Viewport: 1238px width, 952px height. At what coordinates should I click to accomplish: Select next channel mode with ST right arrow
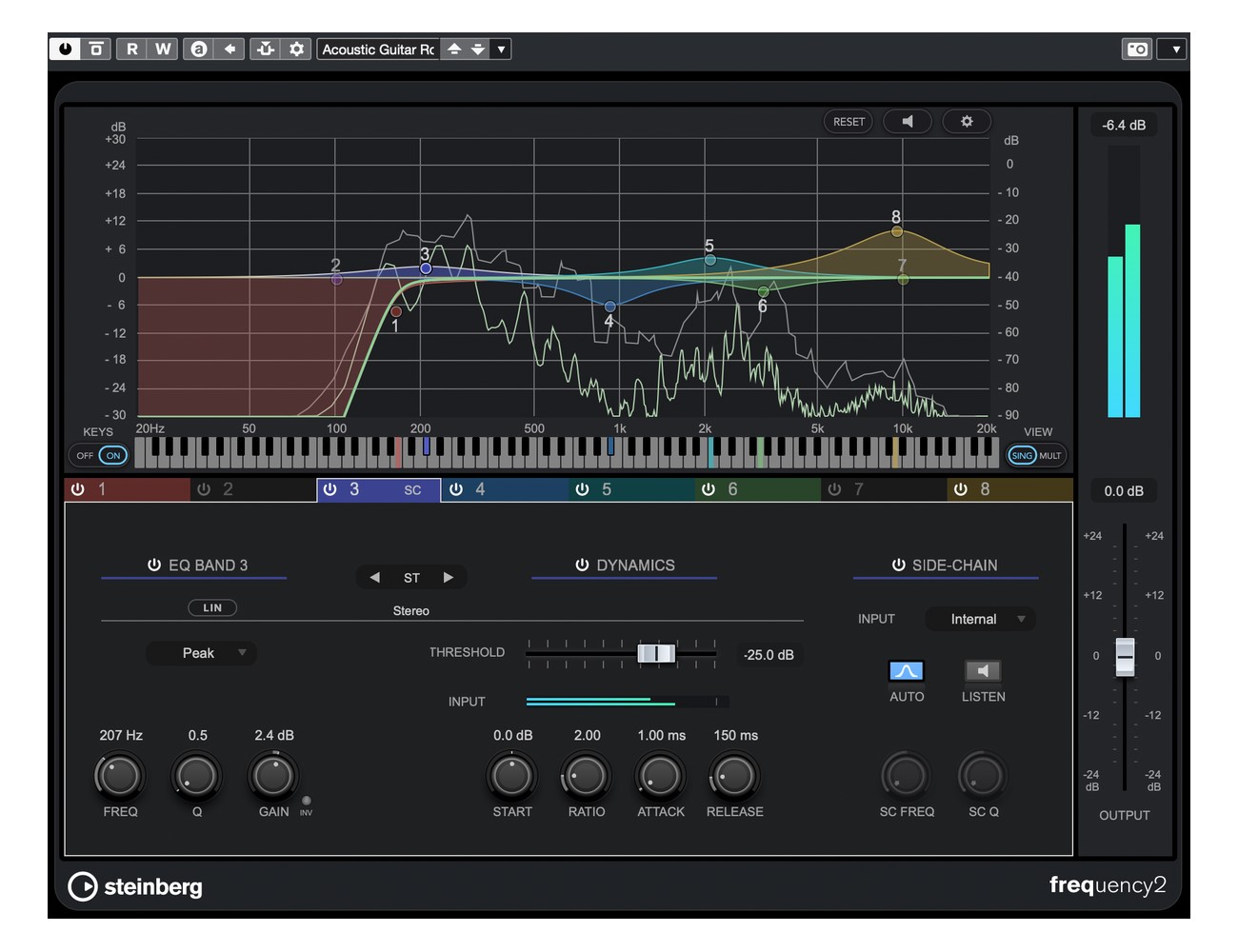pyautogui.click(x=449, y=577)
